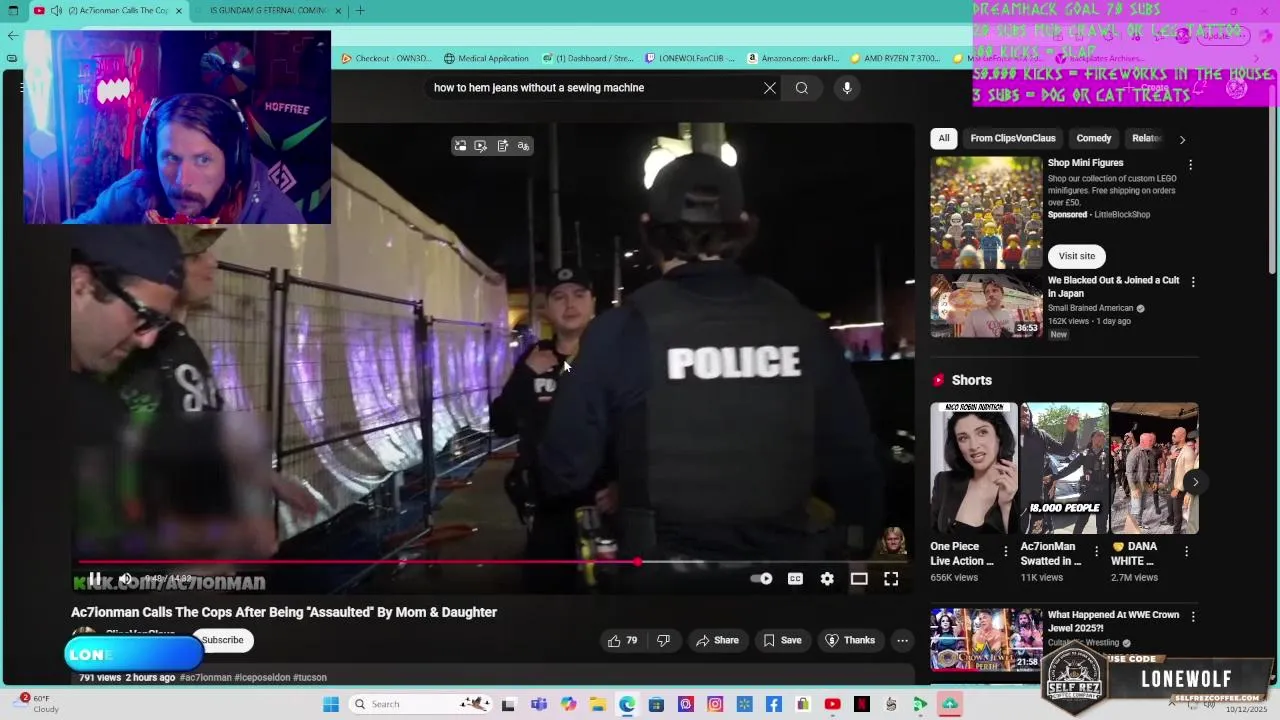Open options for Ac7ionMan Swatted short
Image resolution: width=1280 pixels, height=720 pixels.
tap(1096, 551)
